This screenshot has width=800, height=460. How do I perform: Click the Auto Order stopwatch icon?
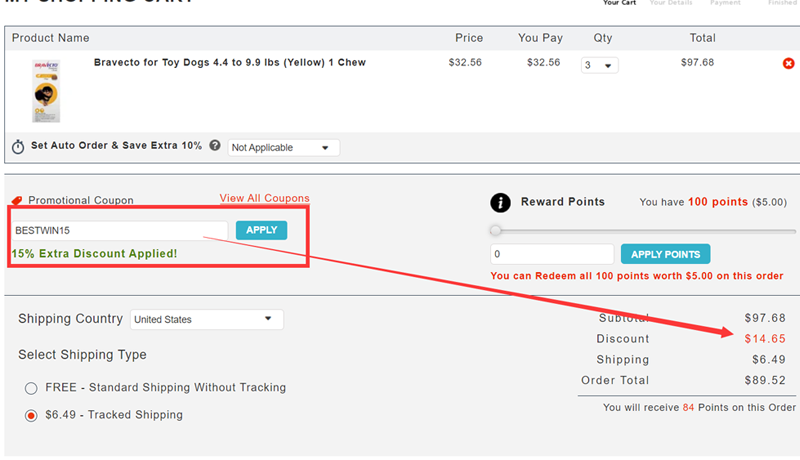coord(18,147)
